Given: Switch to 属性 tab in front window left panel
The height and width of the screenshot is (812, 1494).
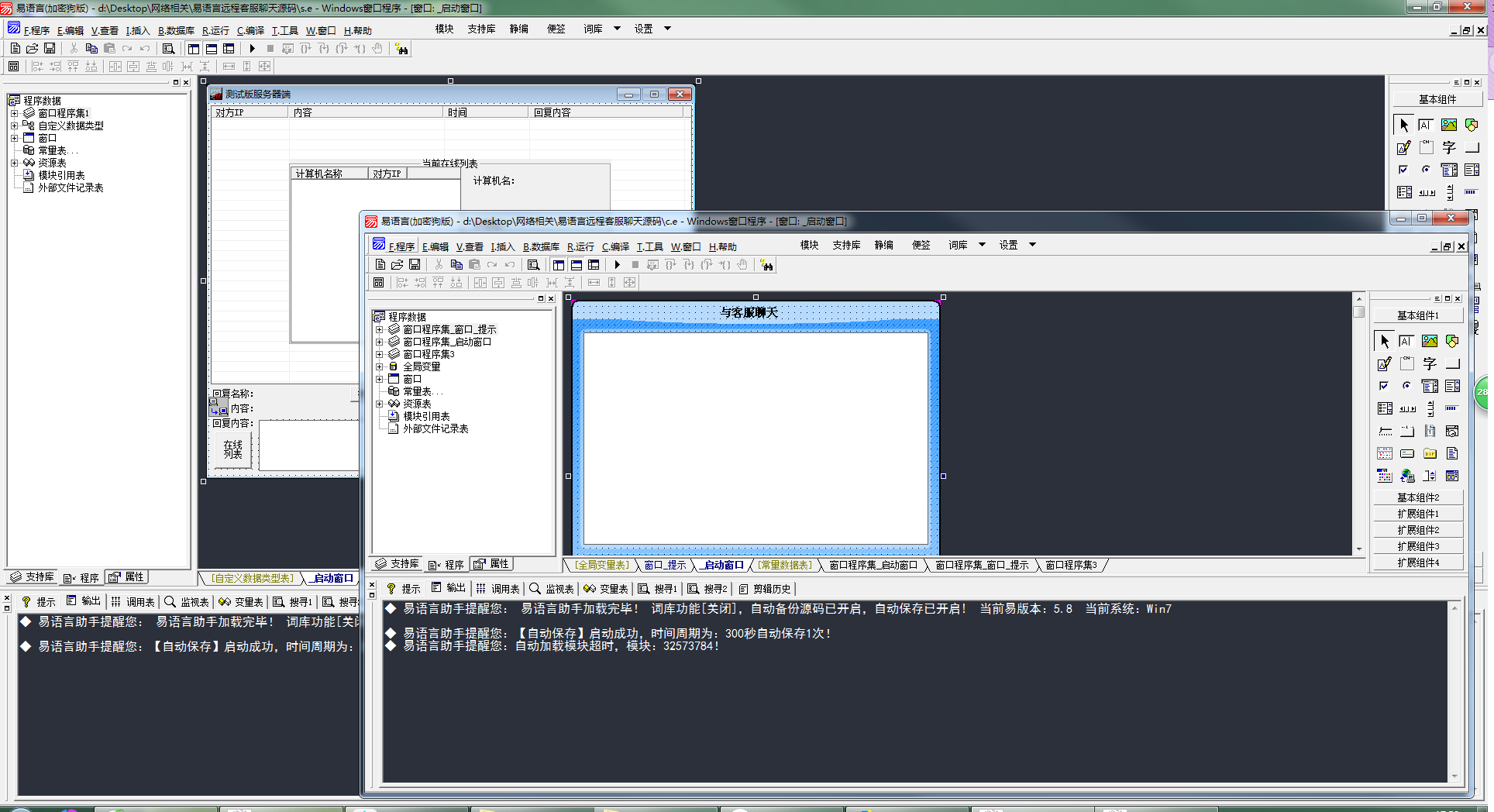Looking at the screenshot, I should 492,564.
